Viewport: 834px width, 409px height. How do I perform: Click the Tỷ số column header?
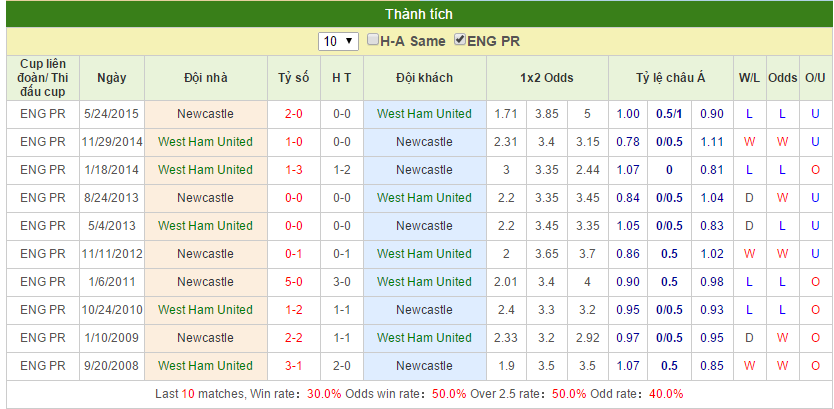294,78
